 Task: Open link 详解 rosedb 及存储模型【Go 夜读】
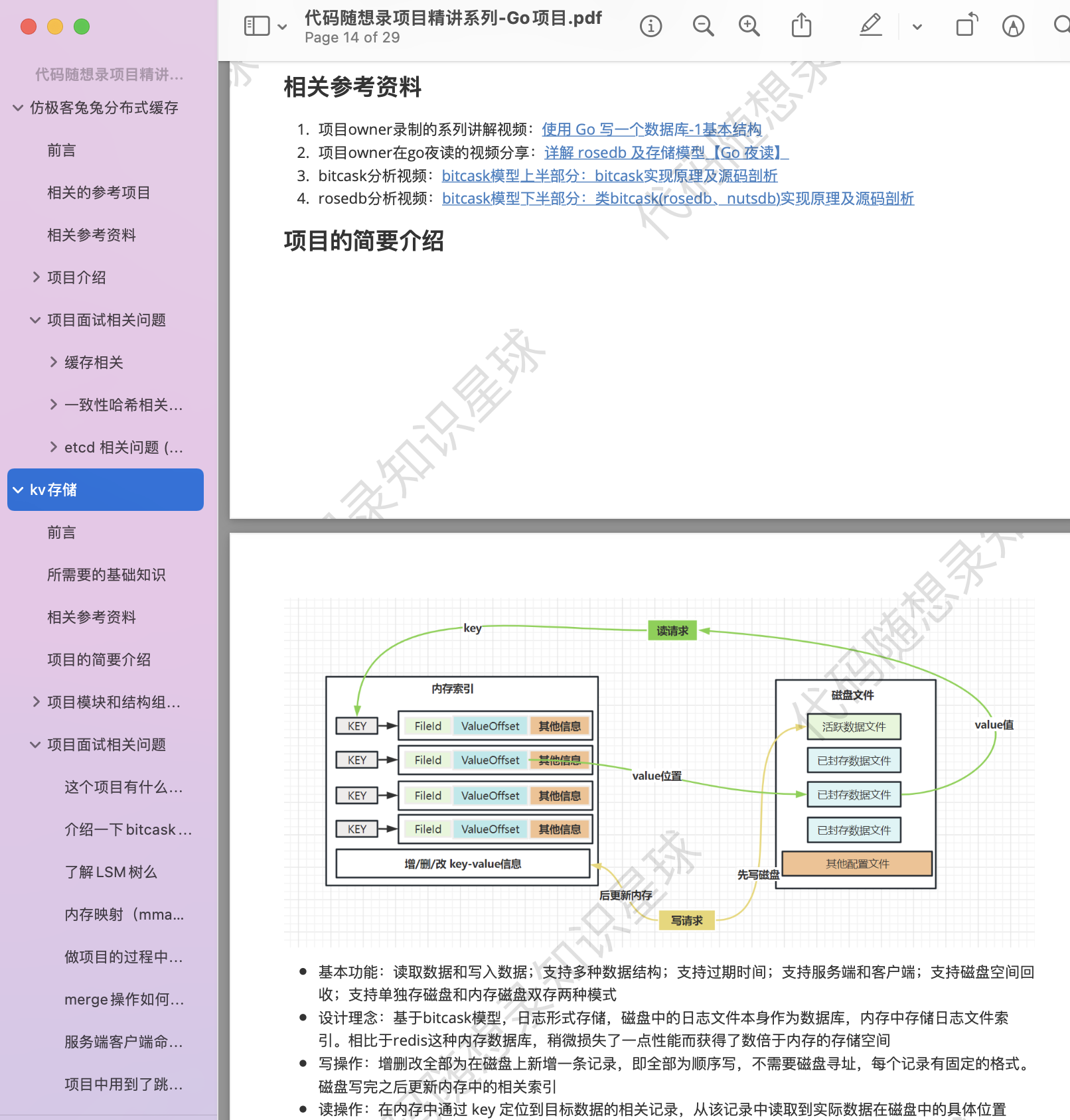point(666,153)
